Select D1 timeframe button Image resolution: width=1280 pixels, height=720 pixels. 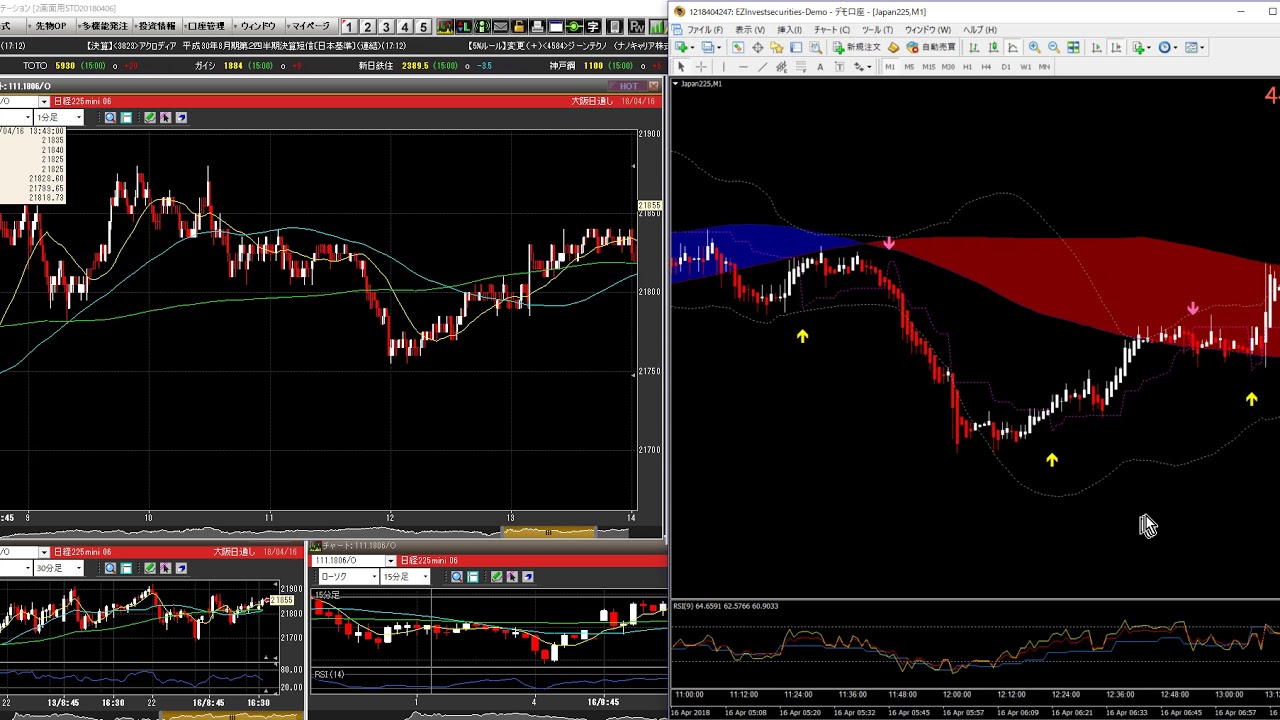coord(1006,67)
